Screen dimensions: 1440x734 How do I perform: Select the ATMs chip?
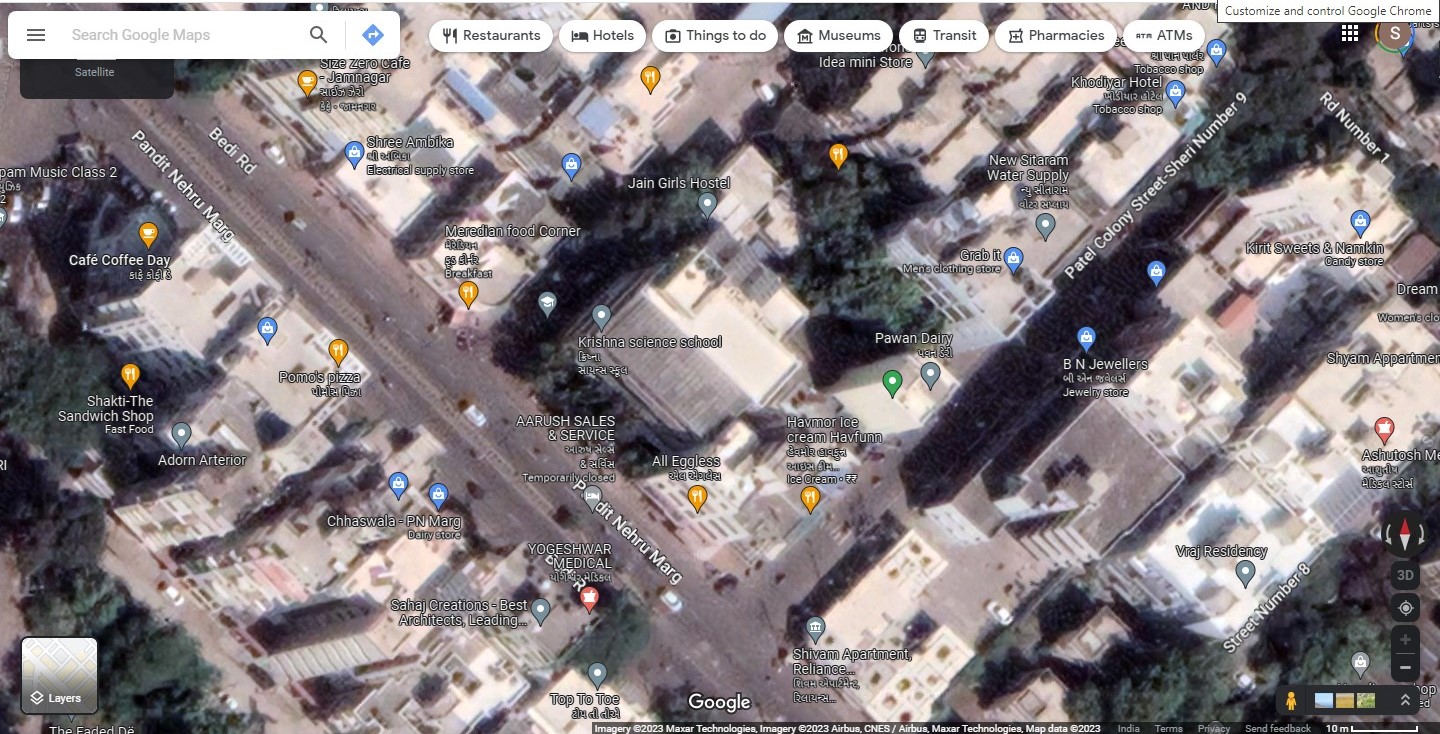(1164, 35)
